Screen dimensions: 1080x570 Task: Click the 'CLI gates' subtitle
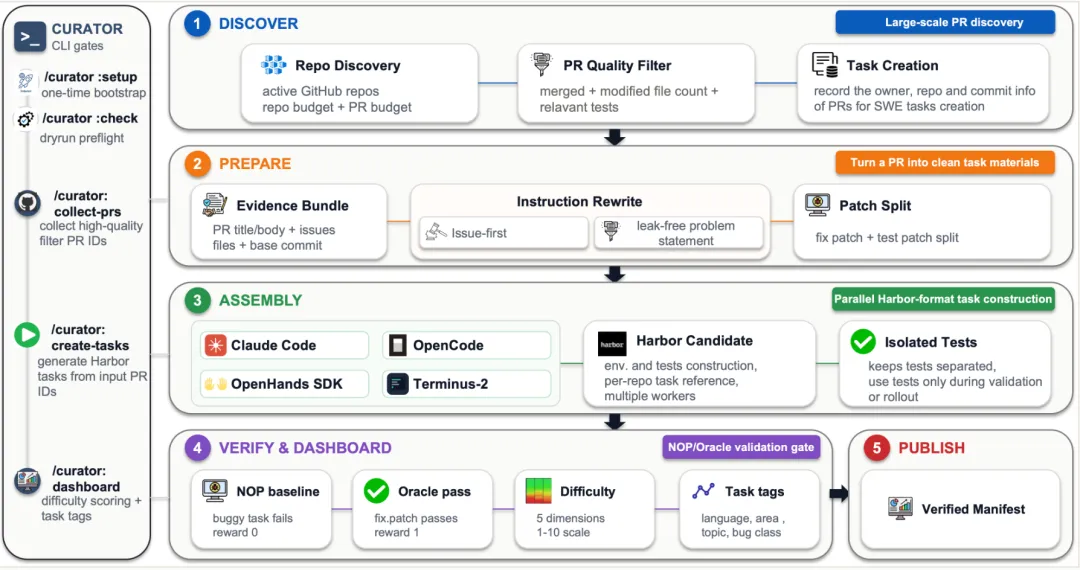(77, 46)
